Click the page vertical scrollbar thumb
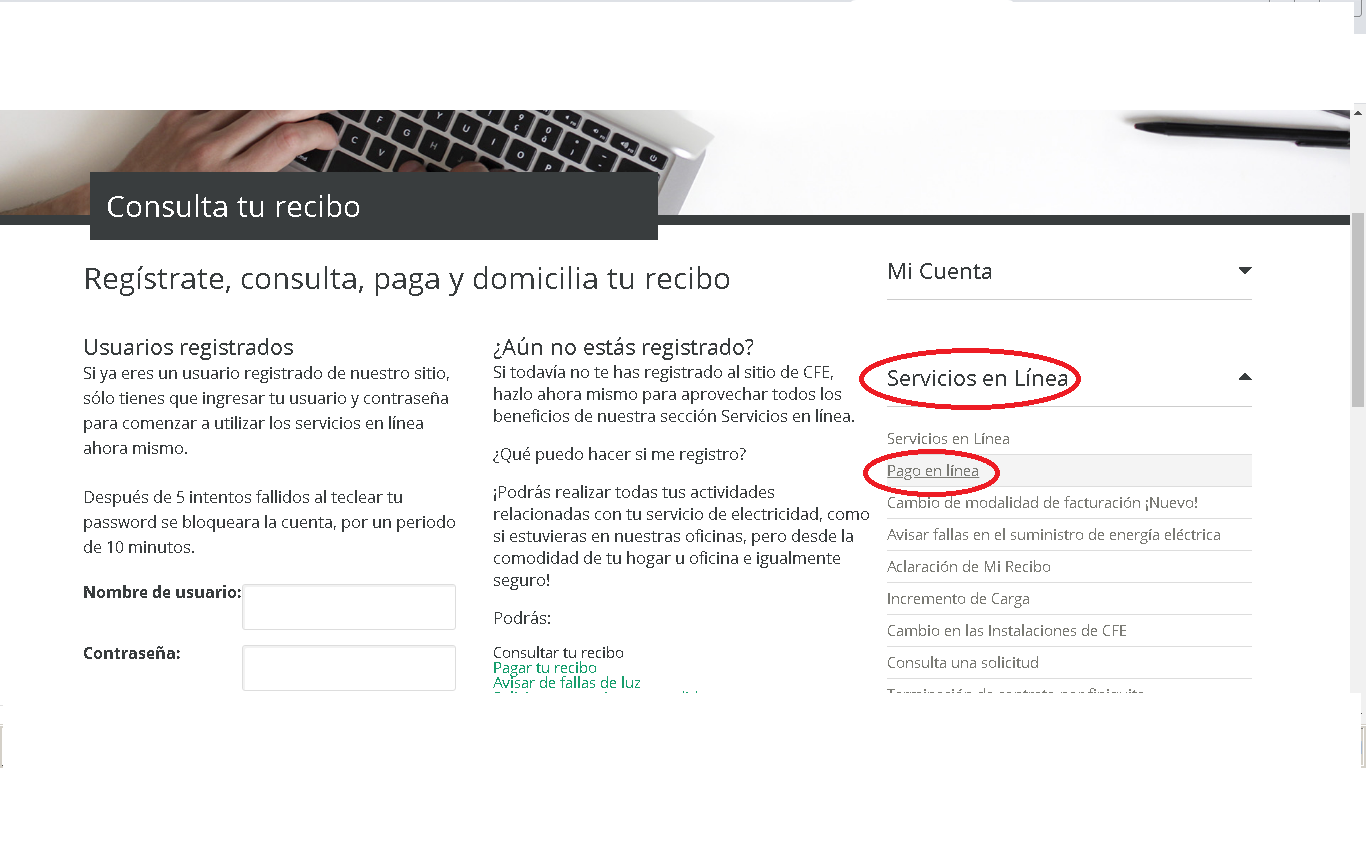The image size is (1366, 850). pos(1358,310)
